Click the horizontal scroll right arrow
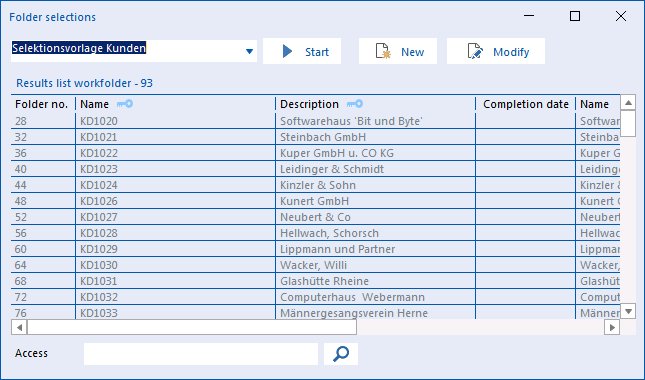The width and height of the screenshot is (645, 380). click(612, 327)
